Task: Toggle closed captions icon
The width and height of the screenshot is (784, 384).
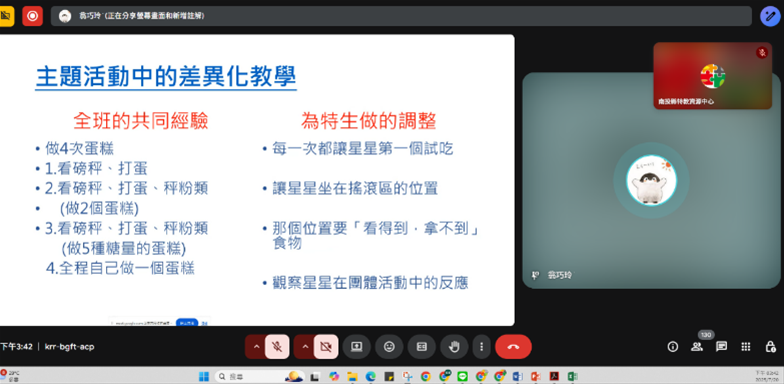Action: click(422, 346)
